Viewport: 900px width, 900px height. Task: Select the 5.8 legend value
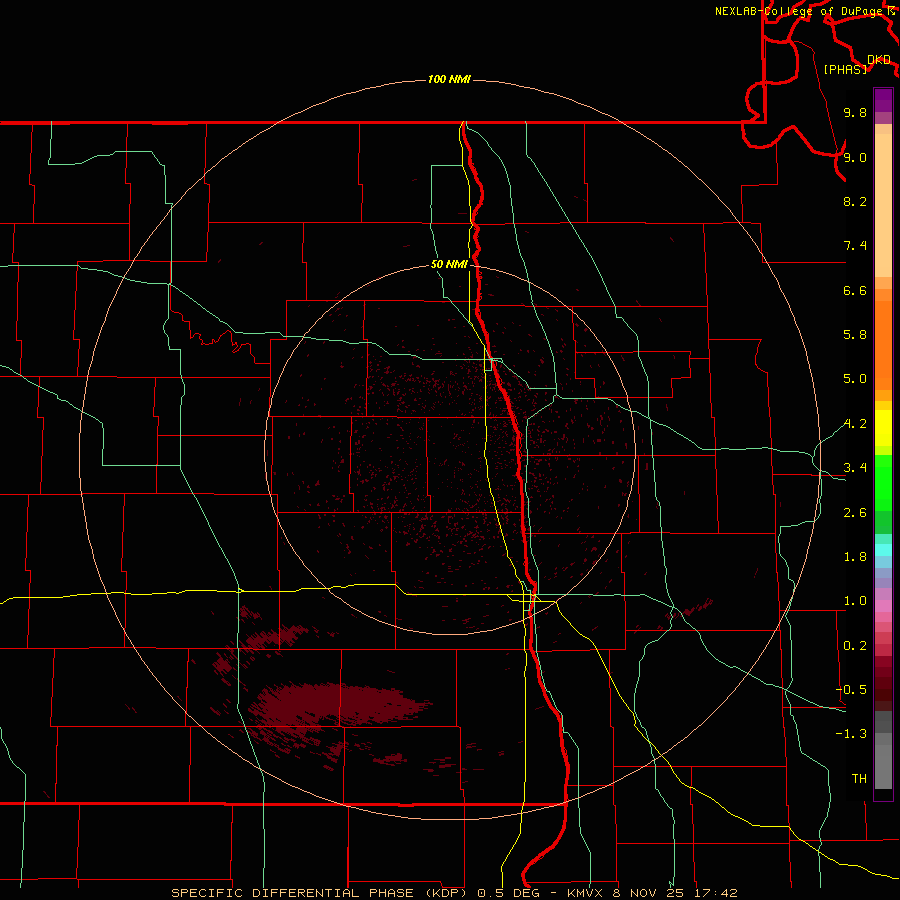coord(855,335)
